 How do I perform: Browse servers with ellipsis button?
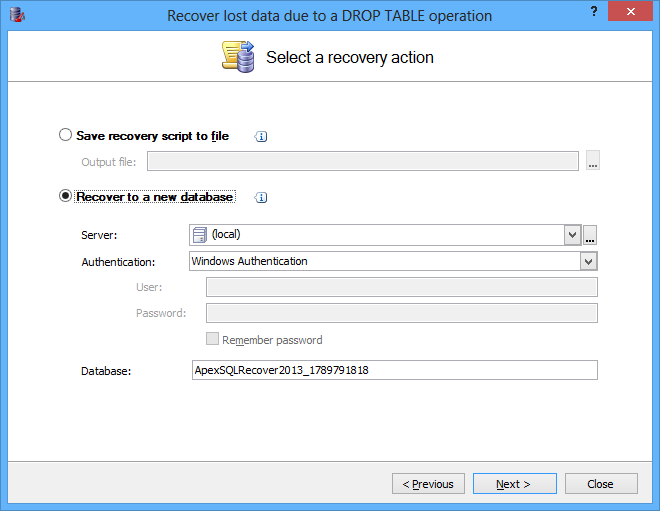coord(590,235)
